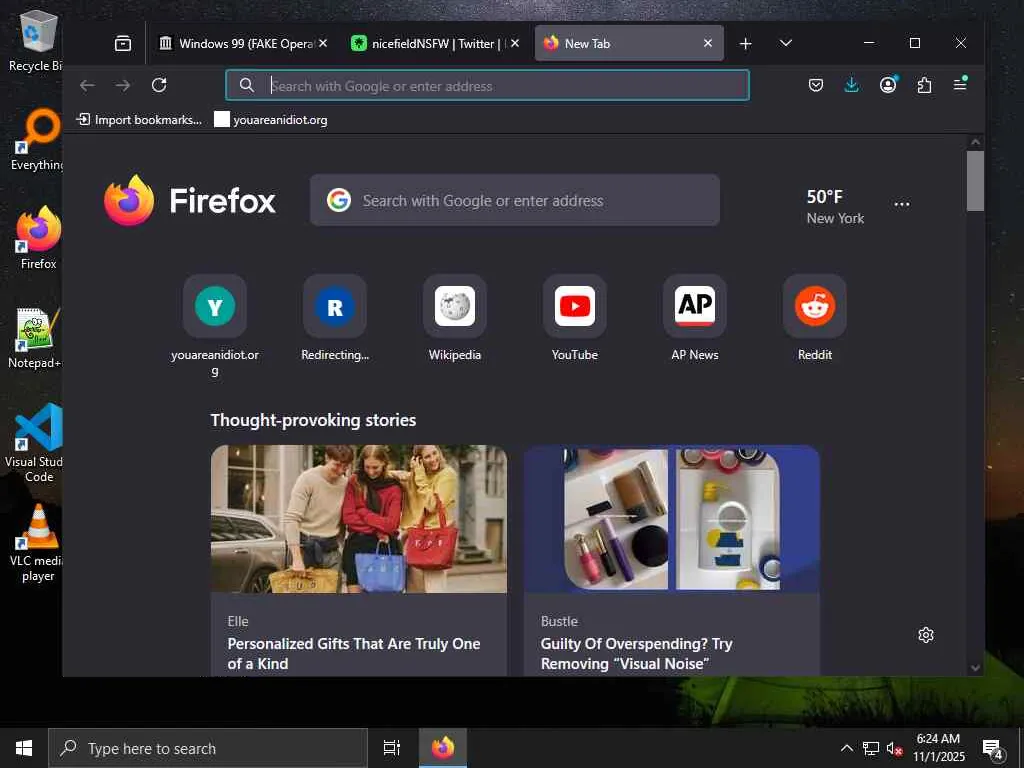Open the Firefox account icon

click(x=888, y=85)
